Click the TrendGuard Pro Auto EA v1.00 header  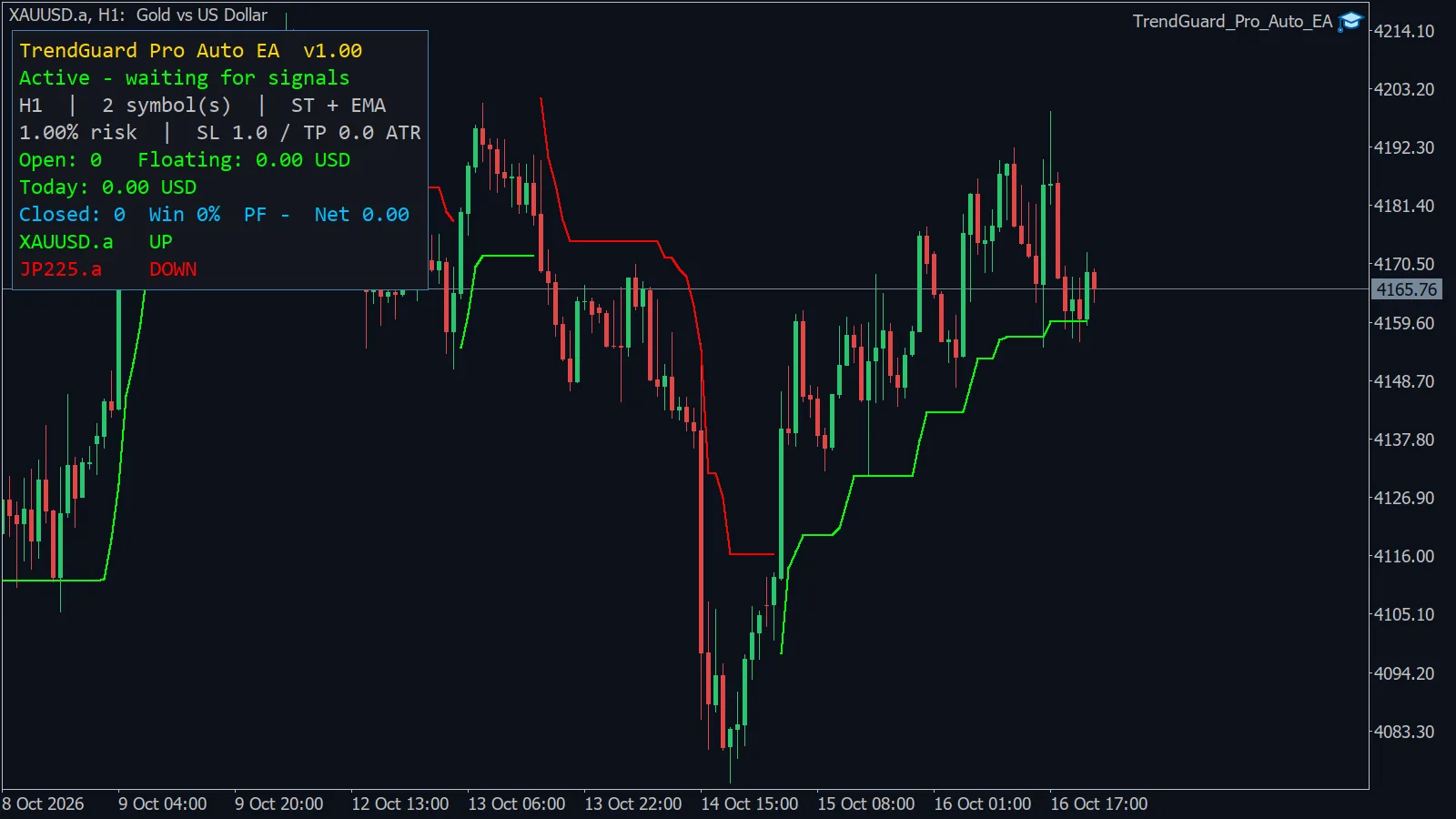(191, 51)
